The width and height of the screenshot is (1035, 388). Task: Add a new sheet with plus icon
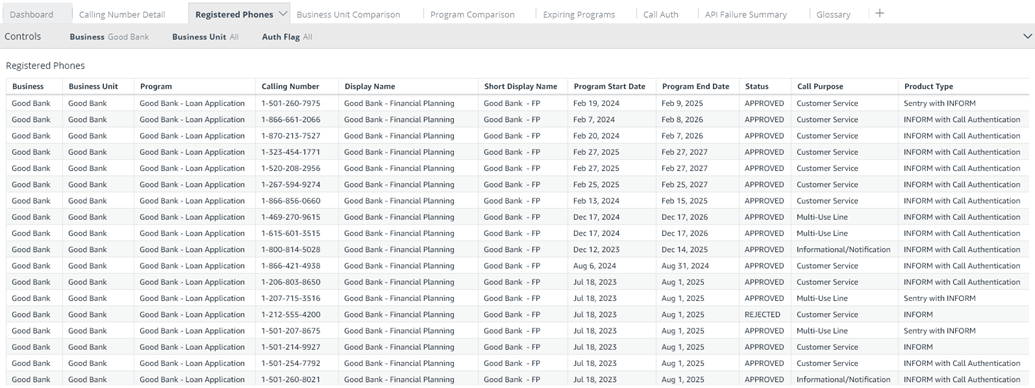tap(879, 13)
